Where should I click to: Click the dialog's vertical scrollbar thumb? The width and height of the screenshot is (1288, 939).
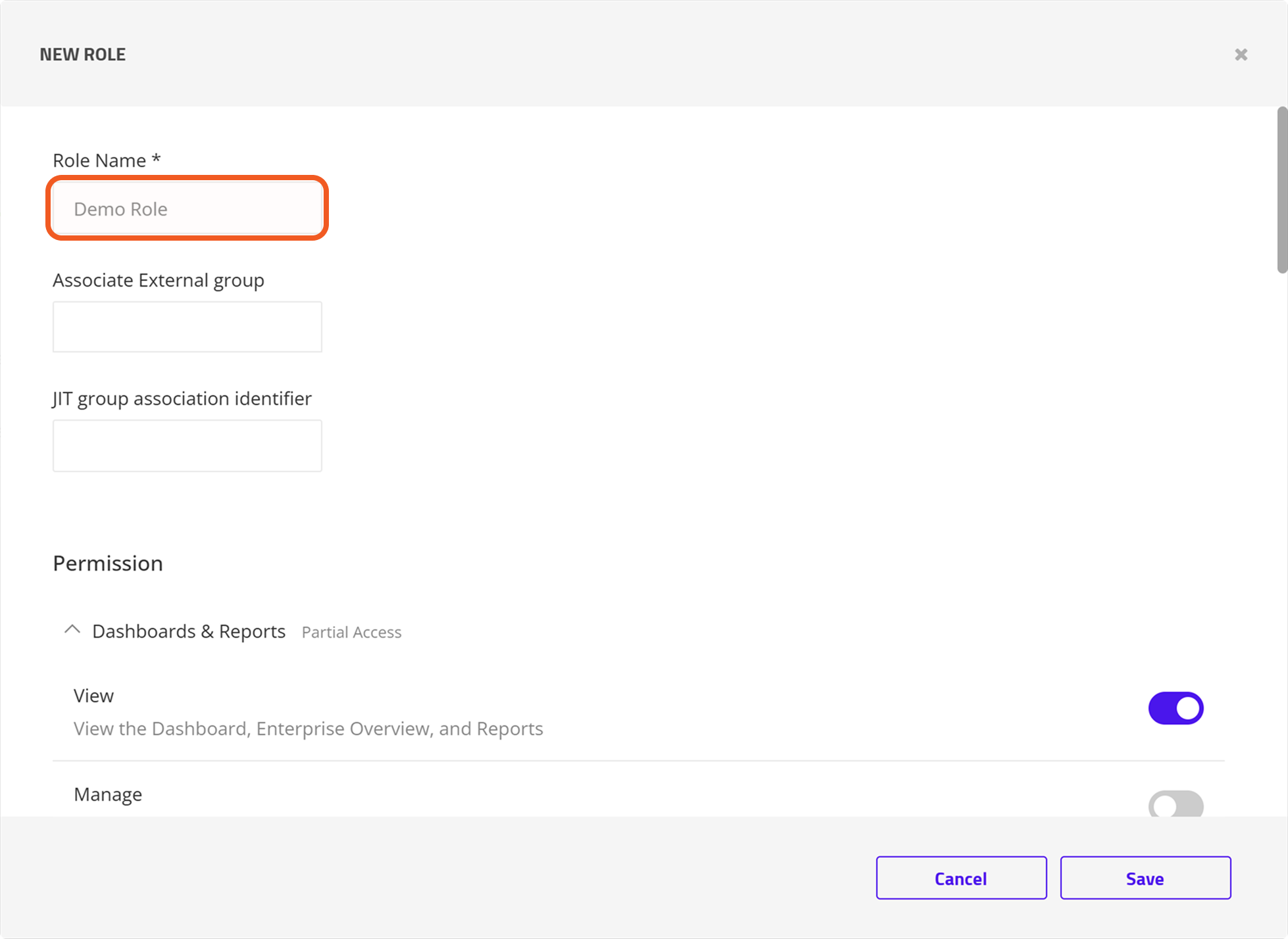pyautogui.click(x=1281, y=191)
